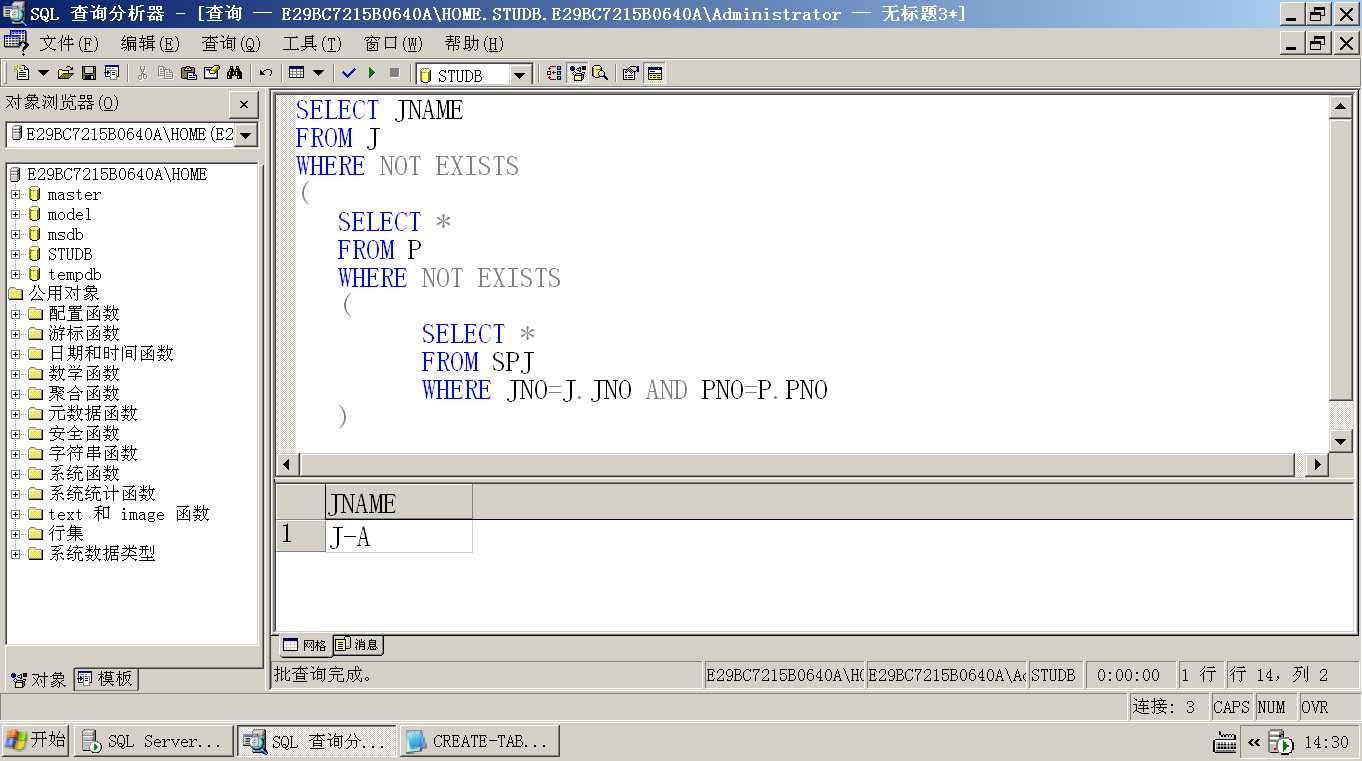1362x761 pixels.
Task: Switch to the 消息 results tab
Action: click(357, 645)
